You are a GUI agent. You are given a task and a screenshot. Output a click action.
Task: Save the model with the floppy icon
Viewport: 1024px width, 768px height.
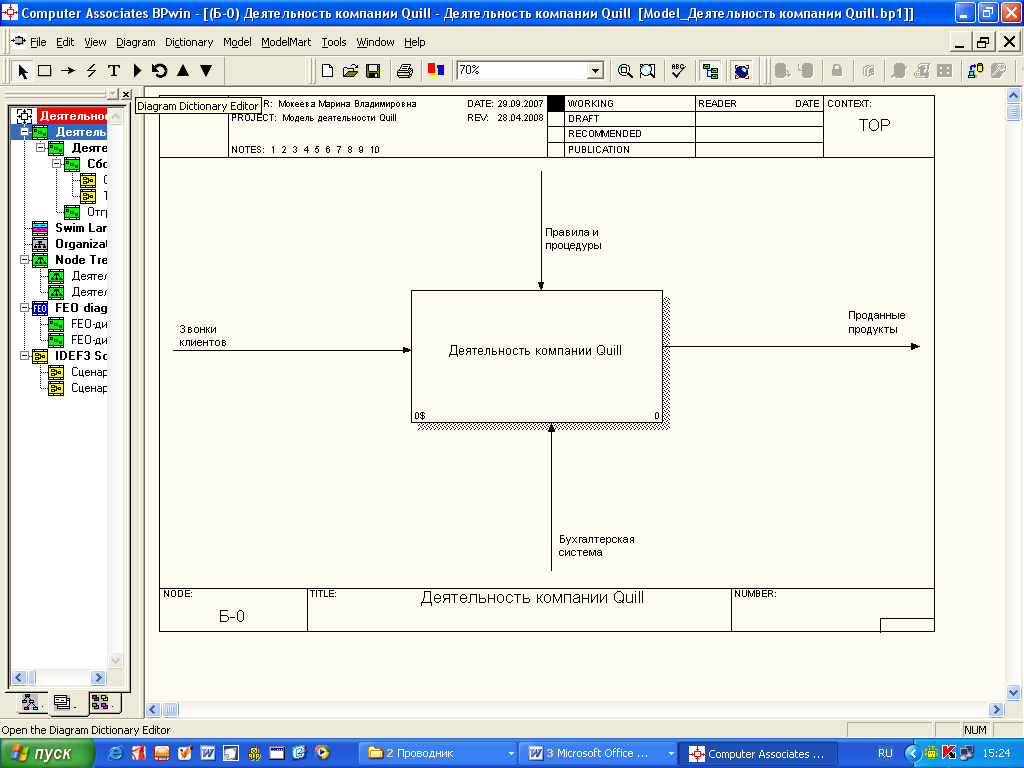click(373, 71)
